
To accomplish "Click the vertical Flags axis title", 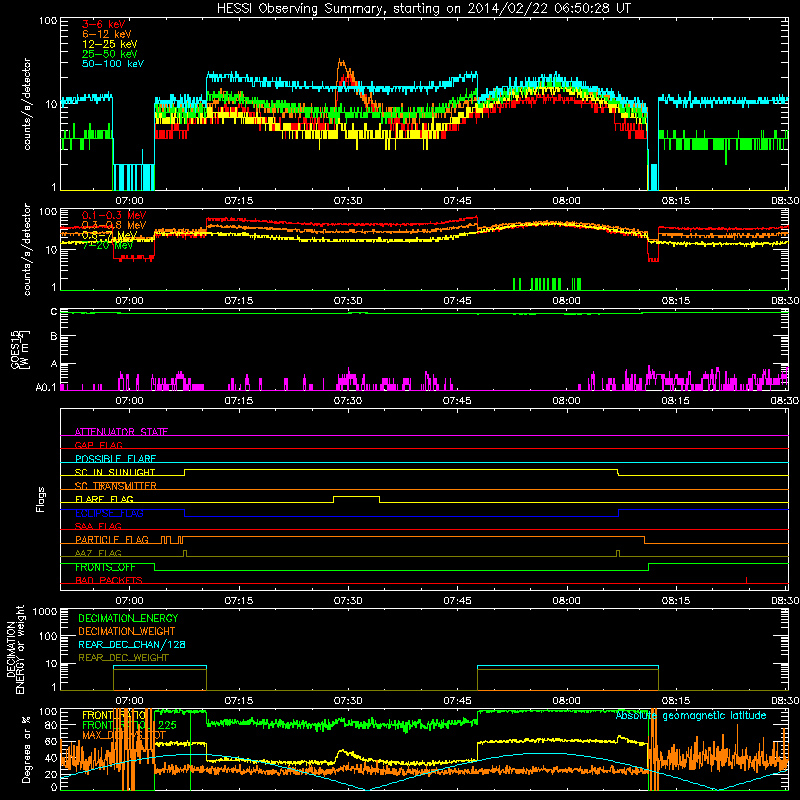I will (x=41, y=499).
